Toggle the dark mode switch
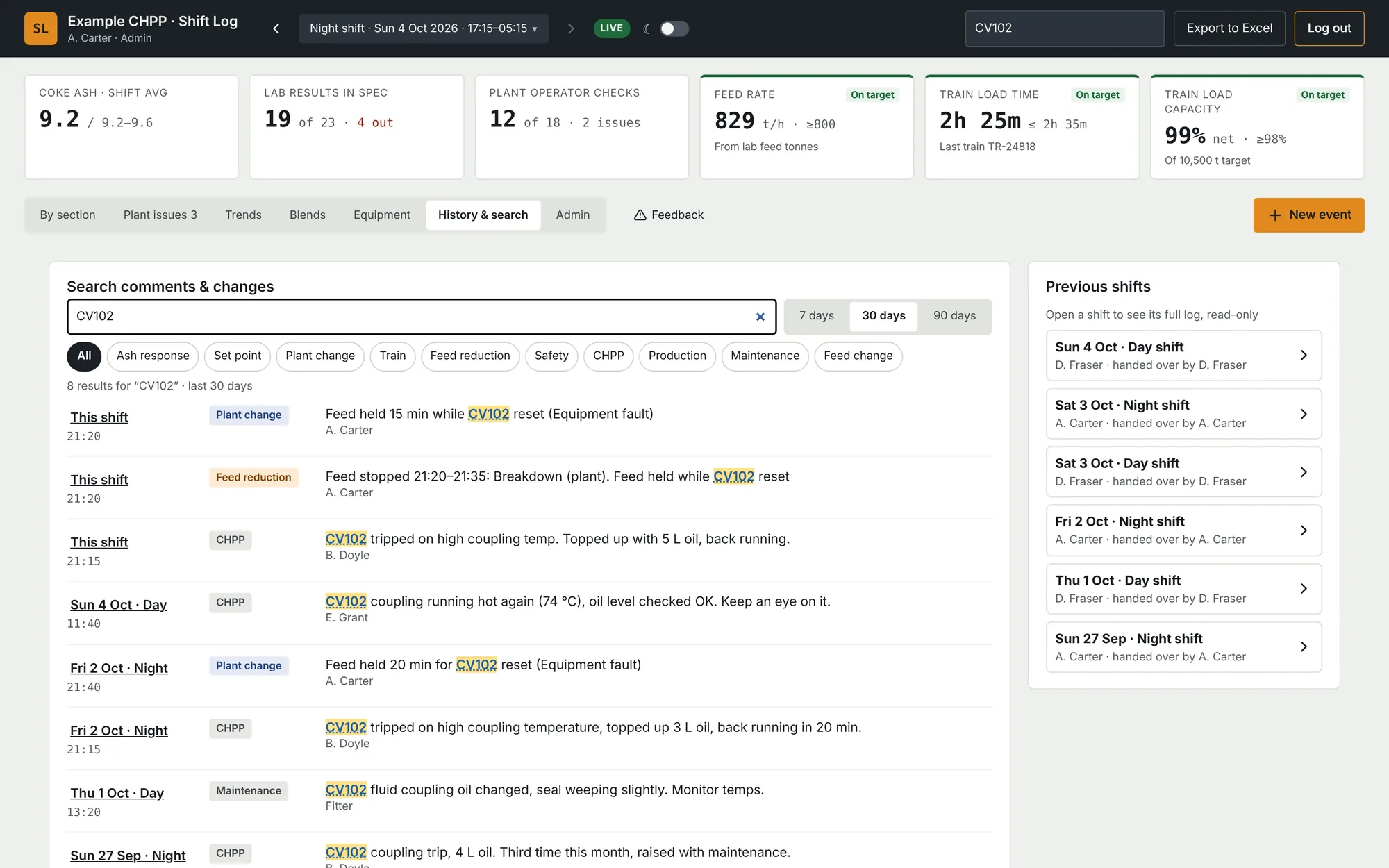The image size is (1389, 868). (674, 28)
